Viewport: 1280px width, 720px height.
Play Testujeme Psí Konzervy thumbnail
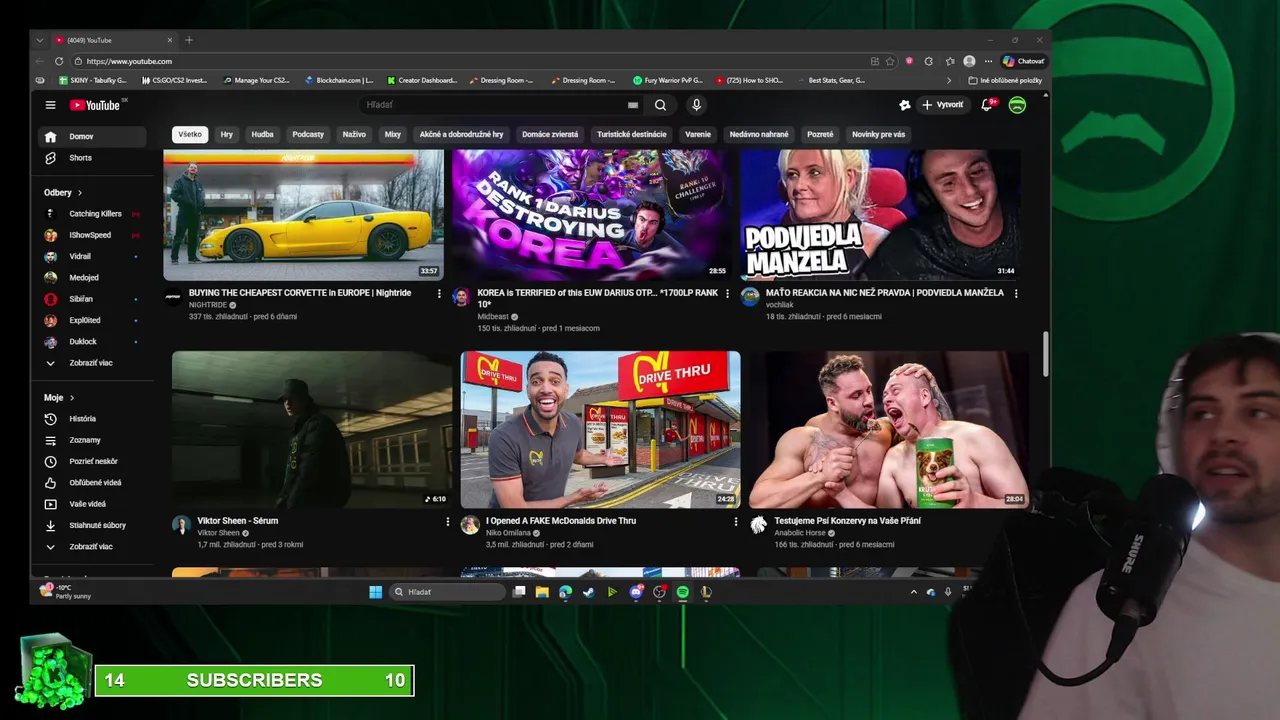coord(889,429)
